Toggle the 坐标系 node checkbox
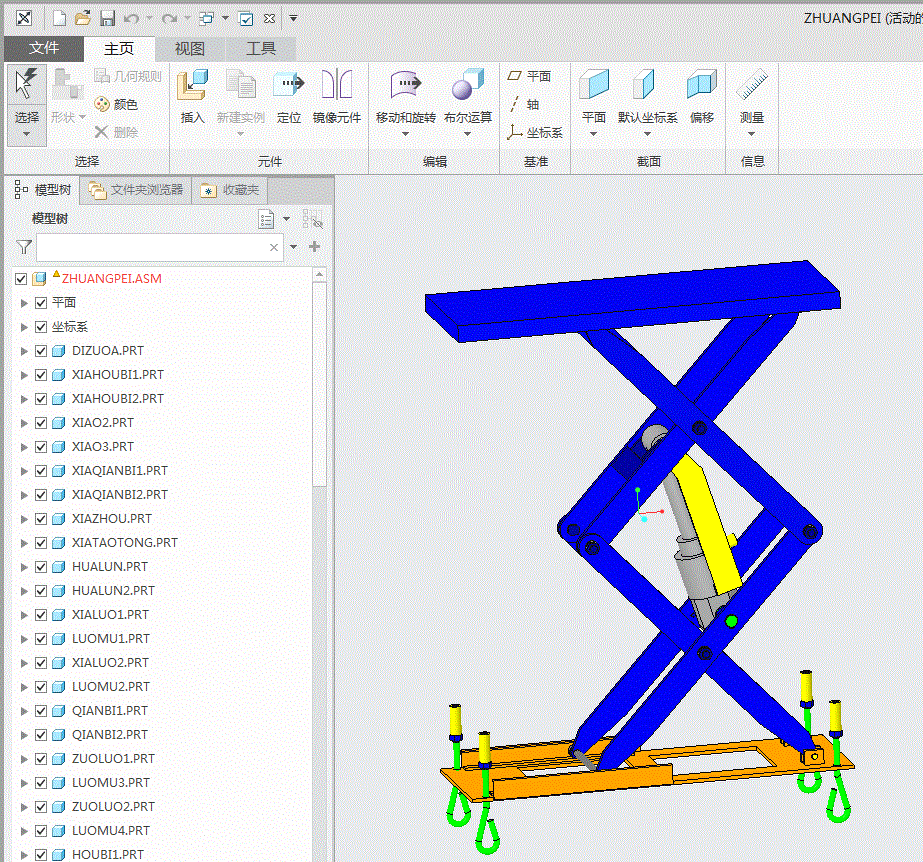 click(x=41, y=327)
